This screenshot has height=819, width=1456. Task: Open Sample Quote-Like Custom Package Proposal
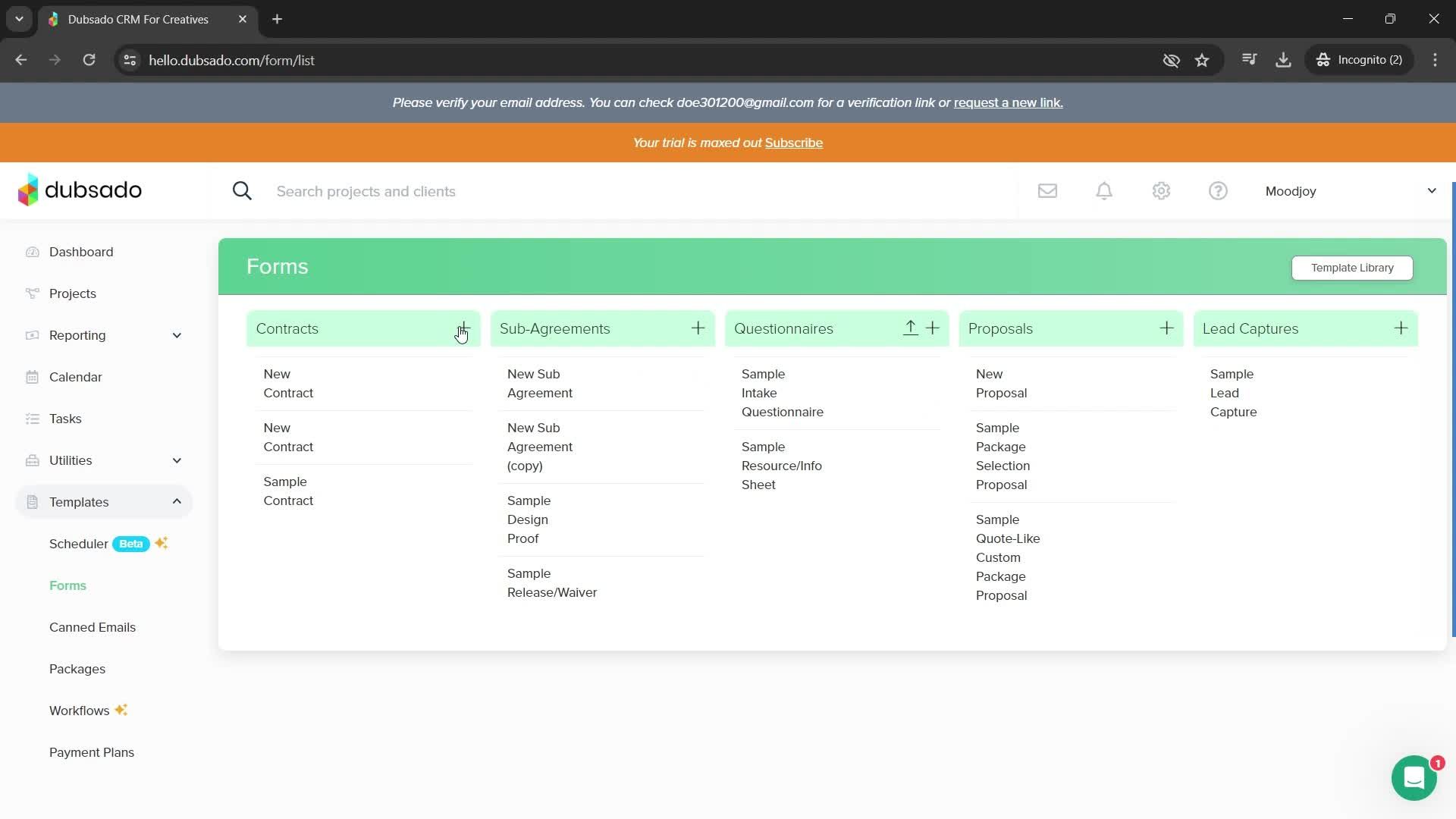coord(1008,557)
